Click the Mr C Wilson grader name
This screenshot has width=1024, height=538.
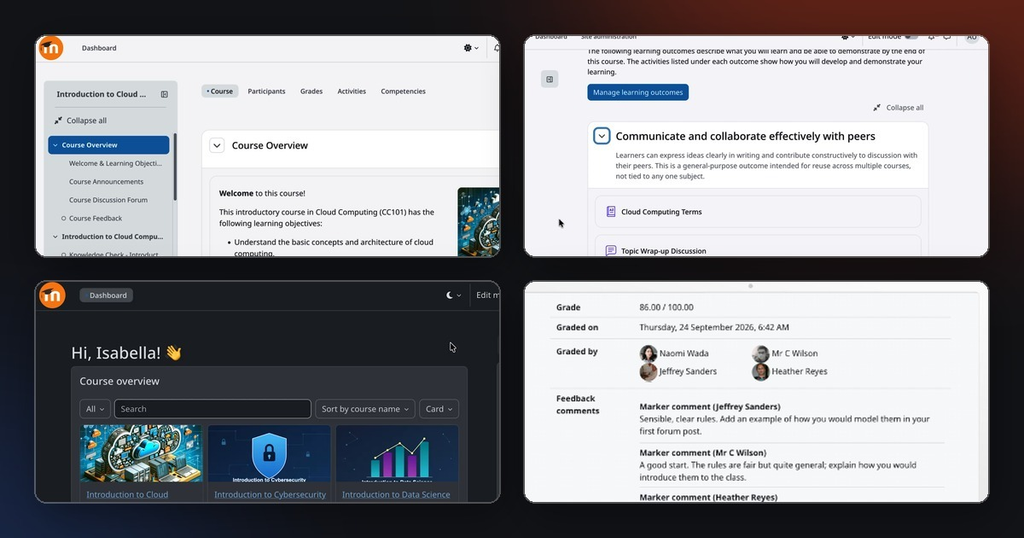(x=795, y=353)
